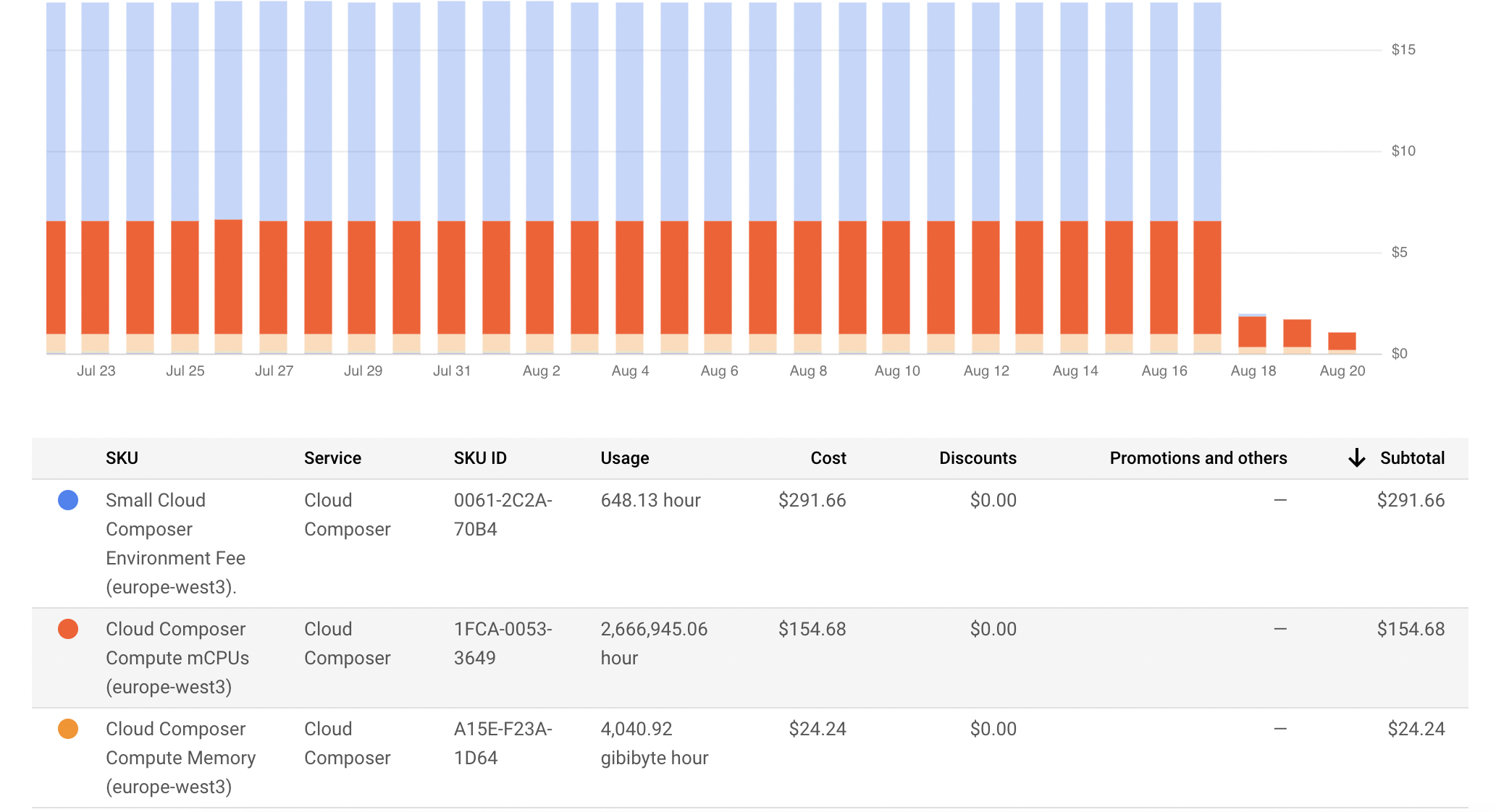Viewport: 1496px width, 812px height.
Task: Click the Usage column header
Action: click(x=624, y=458)
